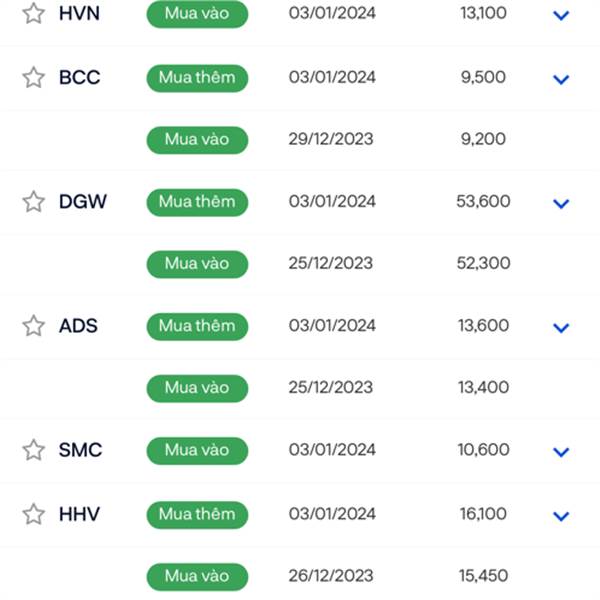Open the SMC stock ticker
The image size is (600, 600).
(x=80, y=450)
